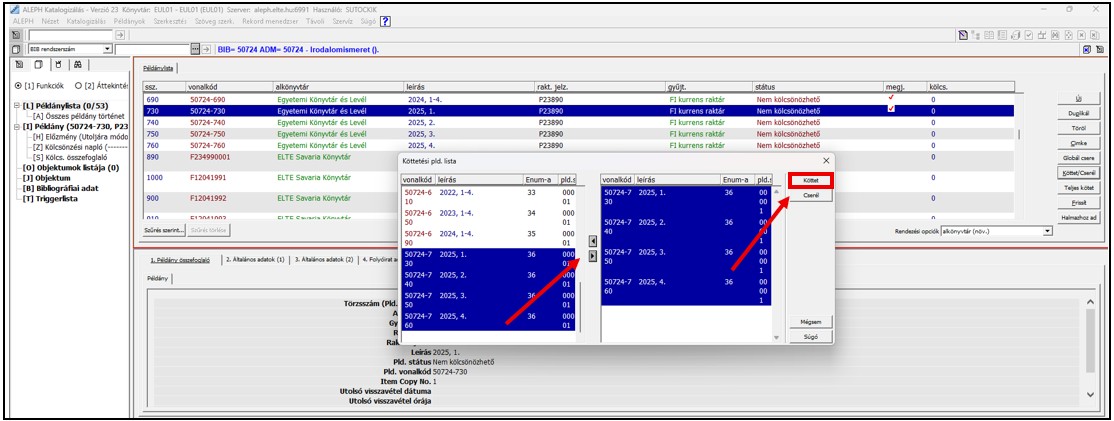Select [A] Összes példány történet in the tree
The image size is (1114, 421).
click(79, 116)
